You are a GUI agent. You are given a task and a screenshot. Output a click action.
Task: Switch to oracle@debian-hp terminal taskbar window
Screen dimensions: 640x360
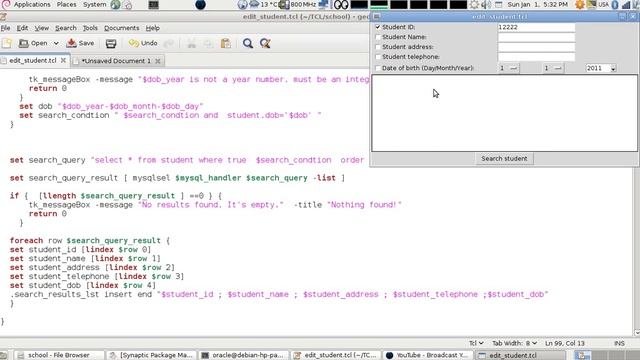tap(243, 355)
